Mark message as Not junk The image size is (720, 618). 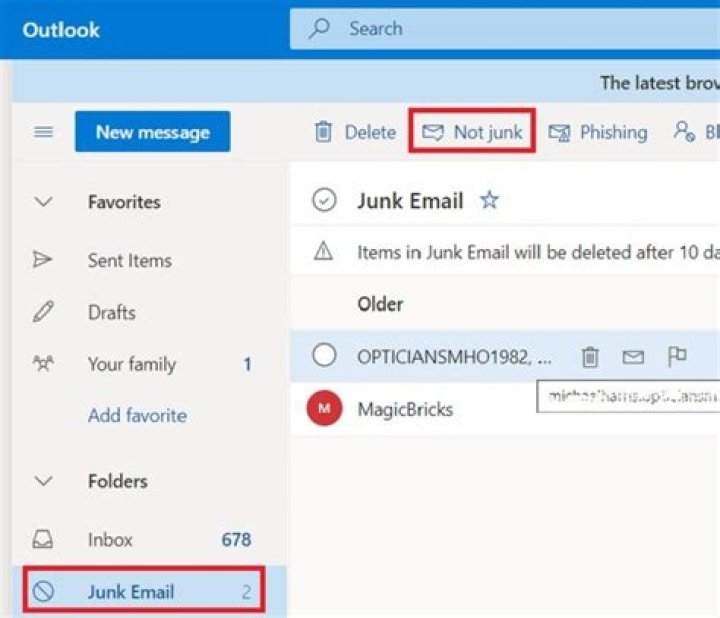[x=472, y=132]
